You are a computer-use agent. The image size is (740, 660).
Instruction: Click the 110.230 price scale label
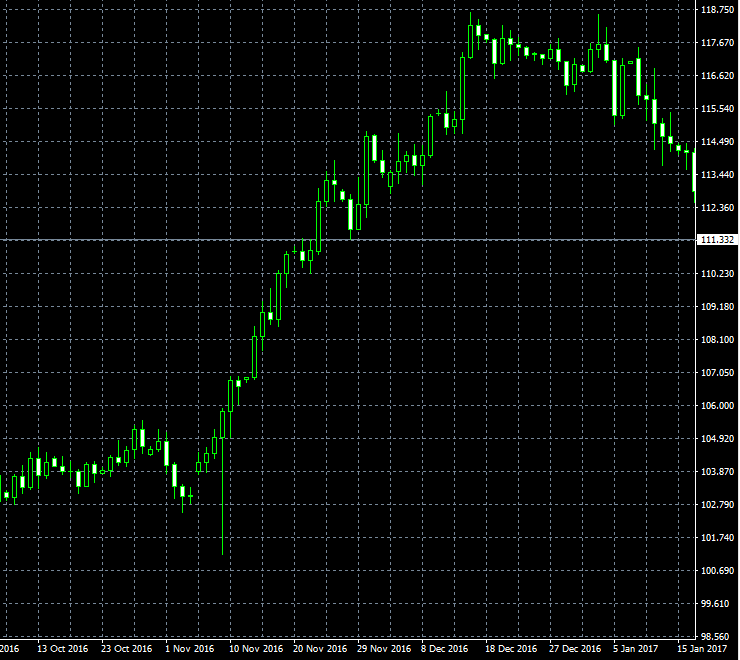click(717, 274)
